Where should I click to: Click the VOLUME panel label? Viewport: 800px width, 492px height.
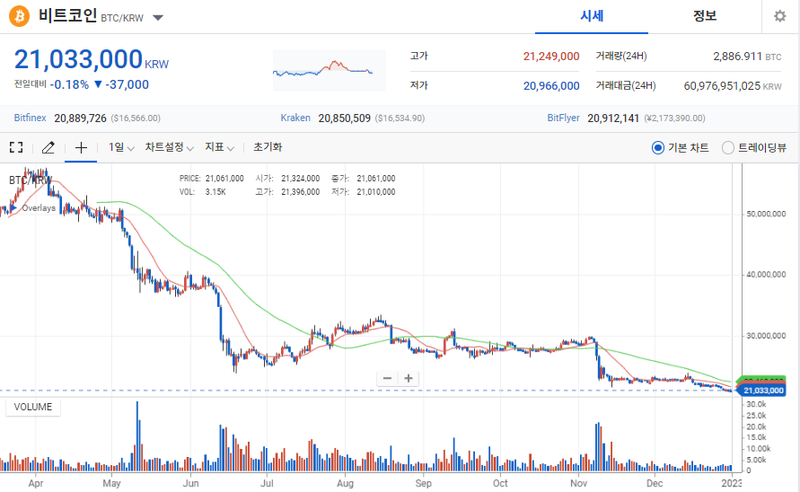[33, 407]
